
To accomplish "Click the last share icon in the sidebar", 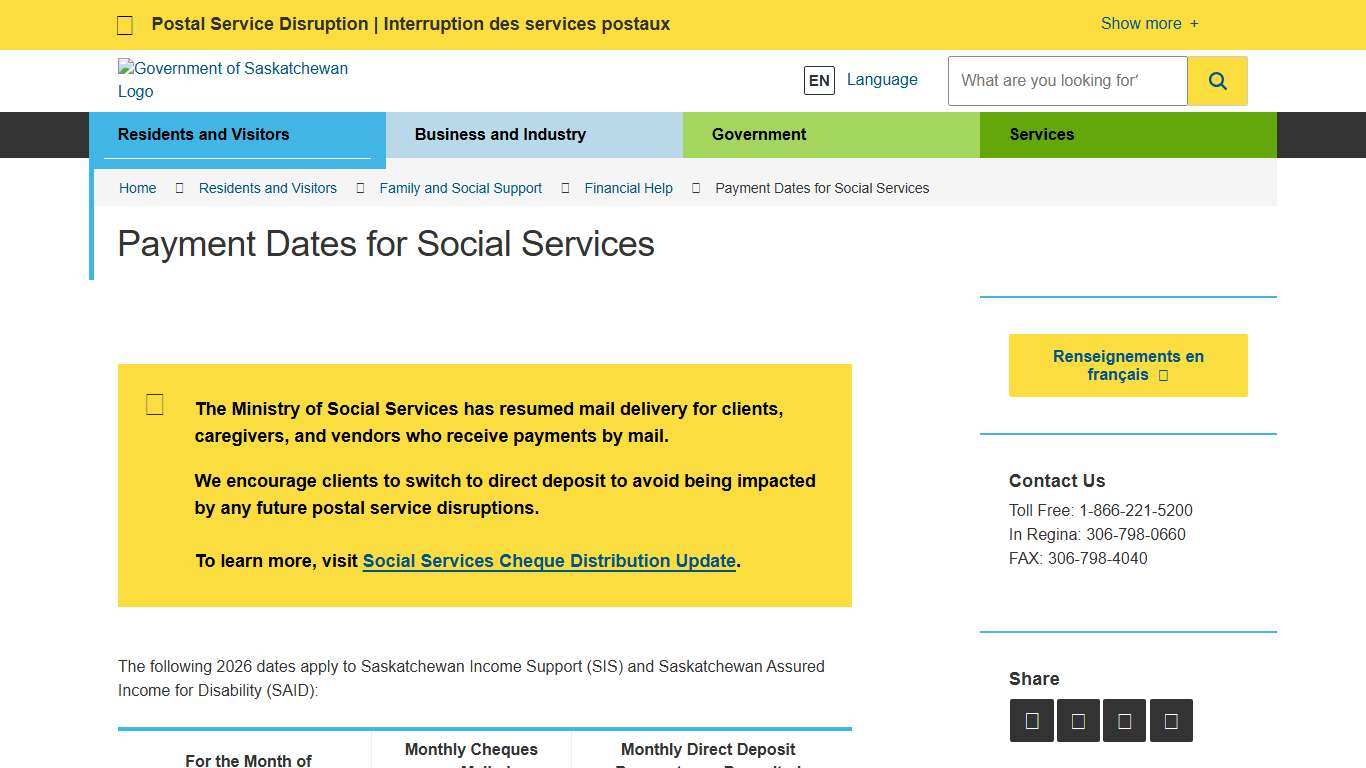I will [1171, 720].
